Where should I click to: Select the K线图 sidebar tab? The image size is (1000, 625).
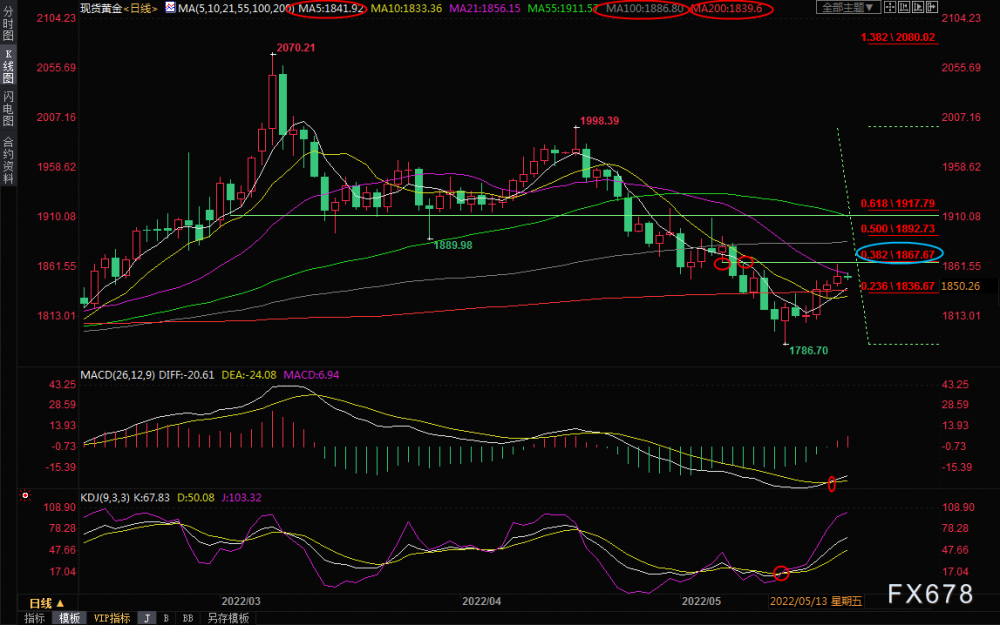(8, 66)
